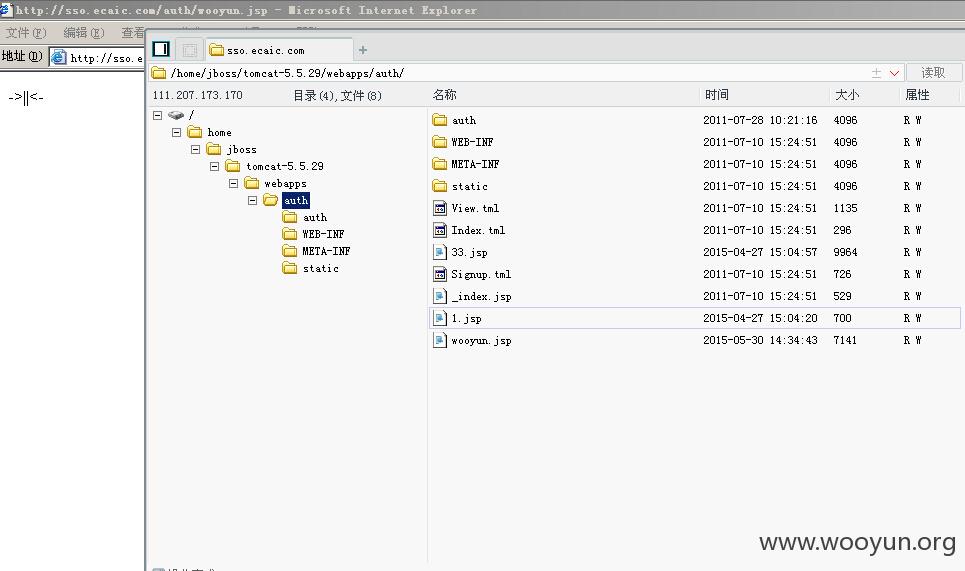The height and width of the screenshot is (571, 965).
Task: Click the grid view icon beside tab
Action: 190,50
